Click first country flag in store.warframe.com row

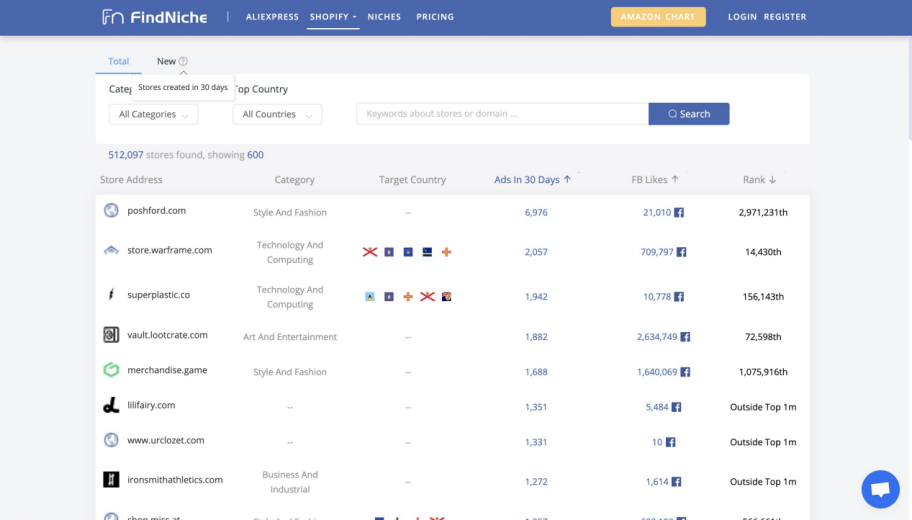click(370, 252)
